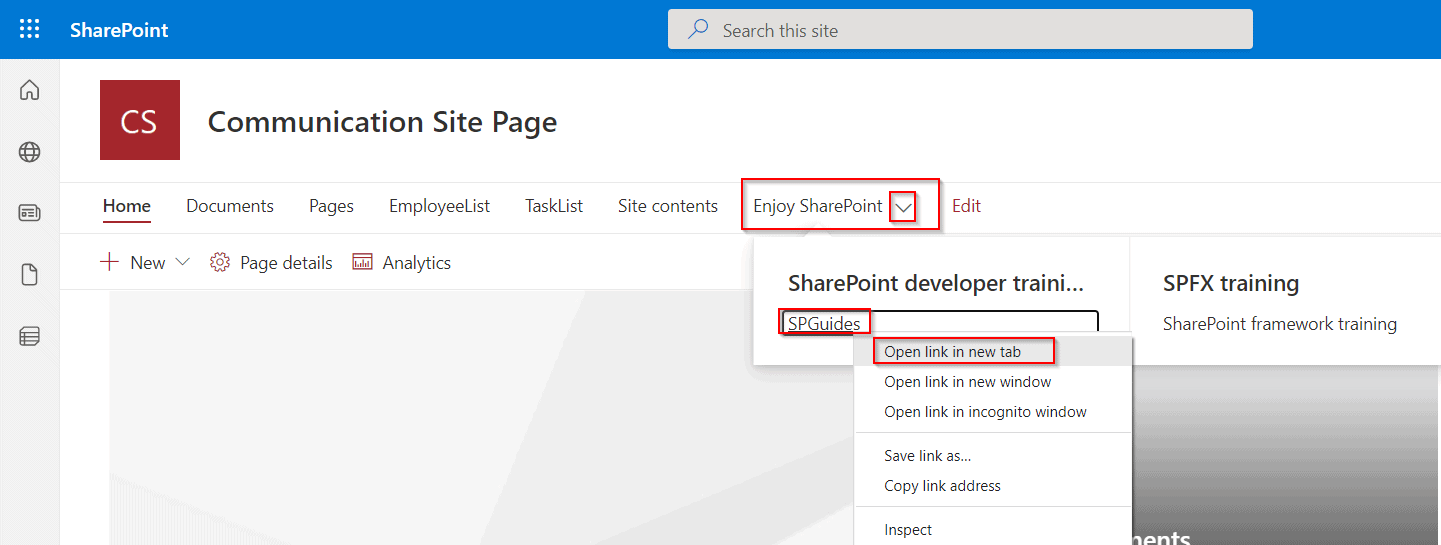Choose Open link in new window
Viewport: 1441px width, 545px height.
click(x=993, y=382)
